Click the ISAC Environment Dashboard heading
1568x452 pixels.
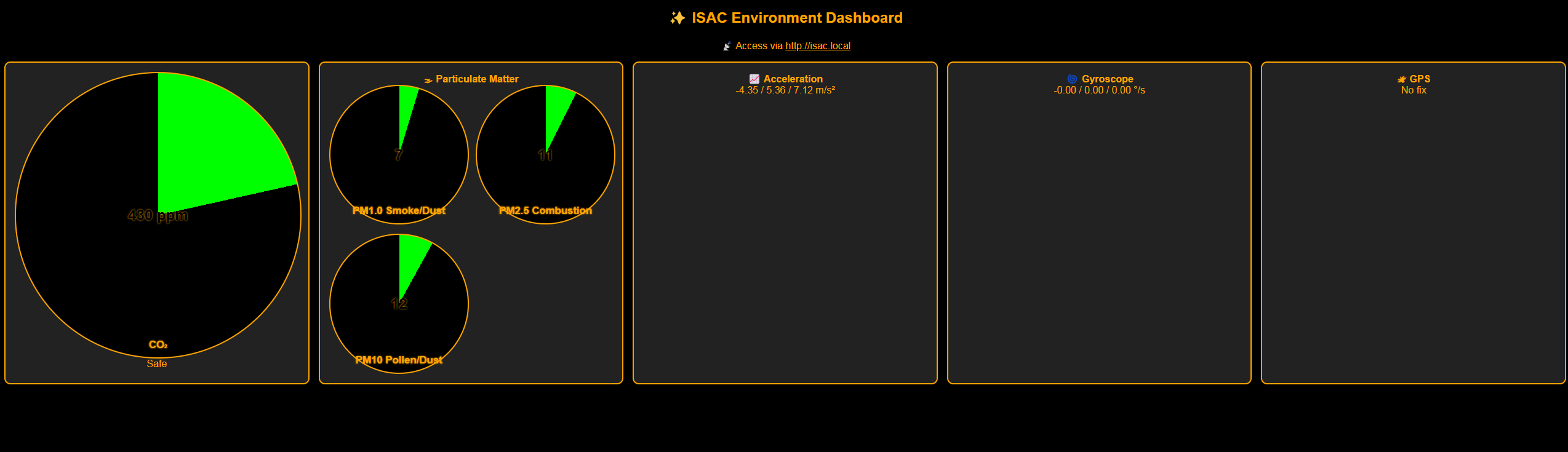(x=797, y=18)
